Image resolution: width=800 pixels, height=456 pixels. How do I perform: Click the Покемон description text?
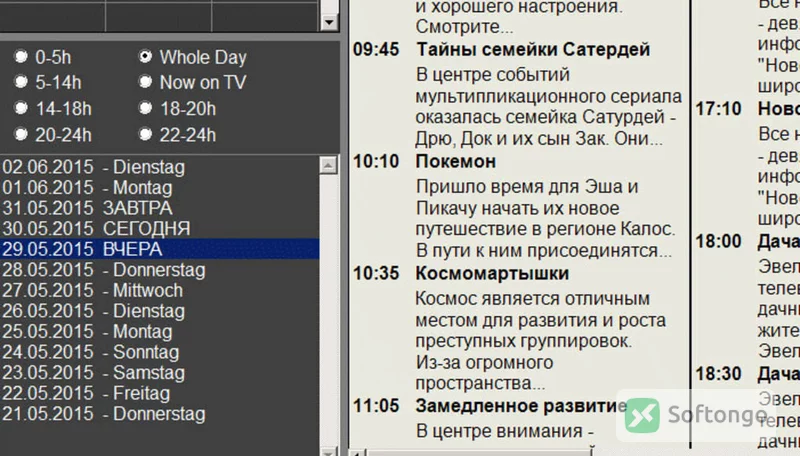(x=545, y=218)
